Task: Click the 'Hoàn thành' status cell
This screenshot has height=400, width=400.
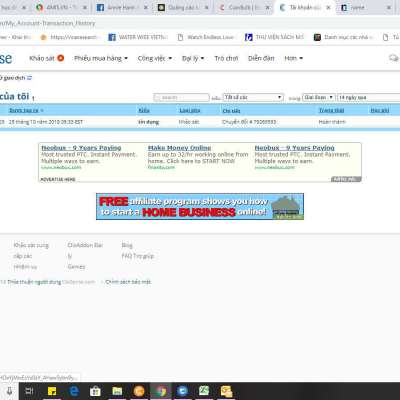Action: coord(332,122)
